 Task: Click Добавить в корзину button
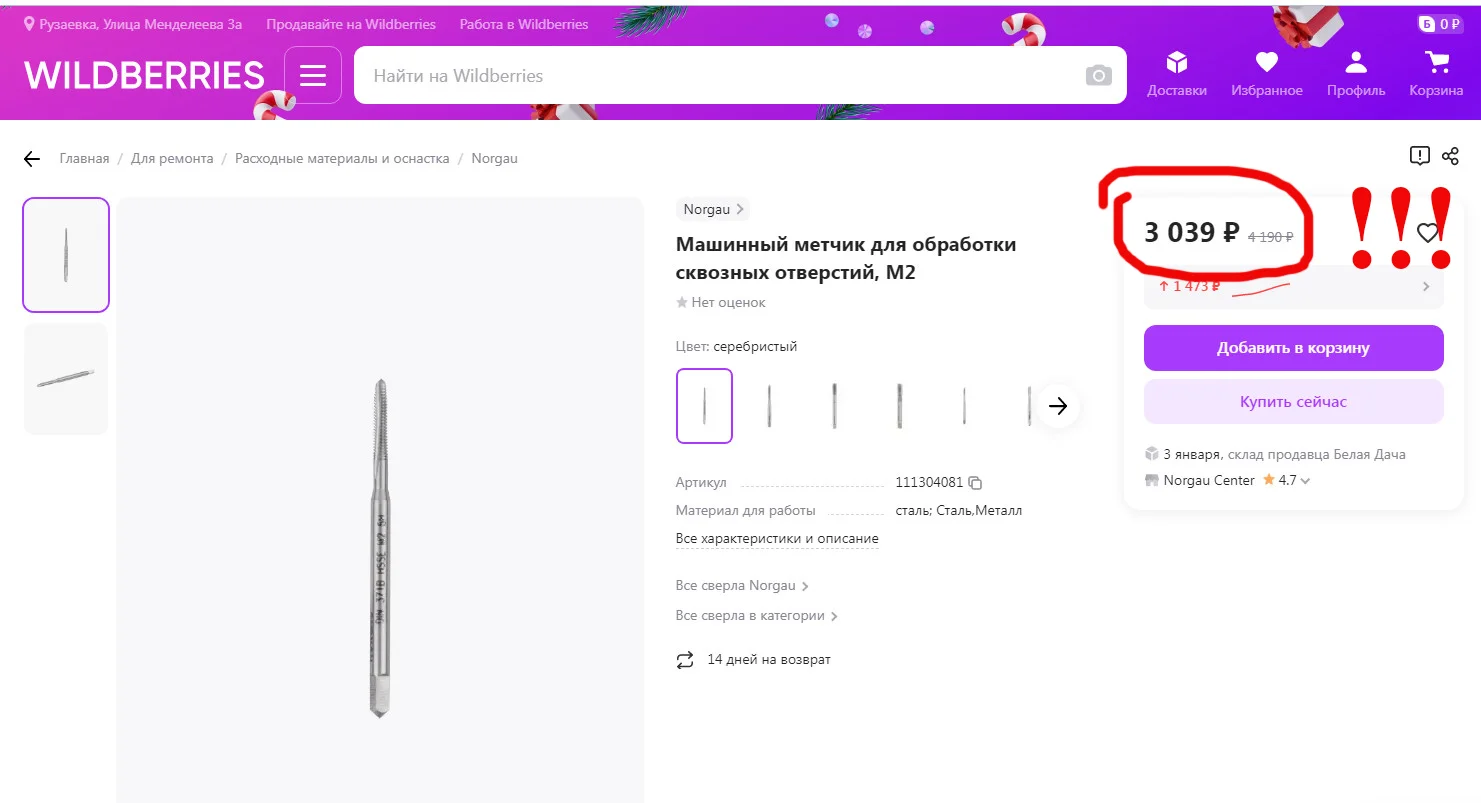coord(1293,348)
